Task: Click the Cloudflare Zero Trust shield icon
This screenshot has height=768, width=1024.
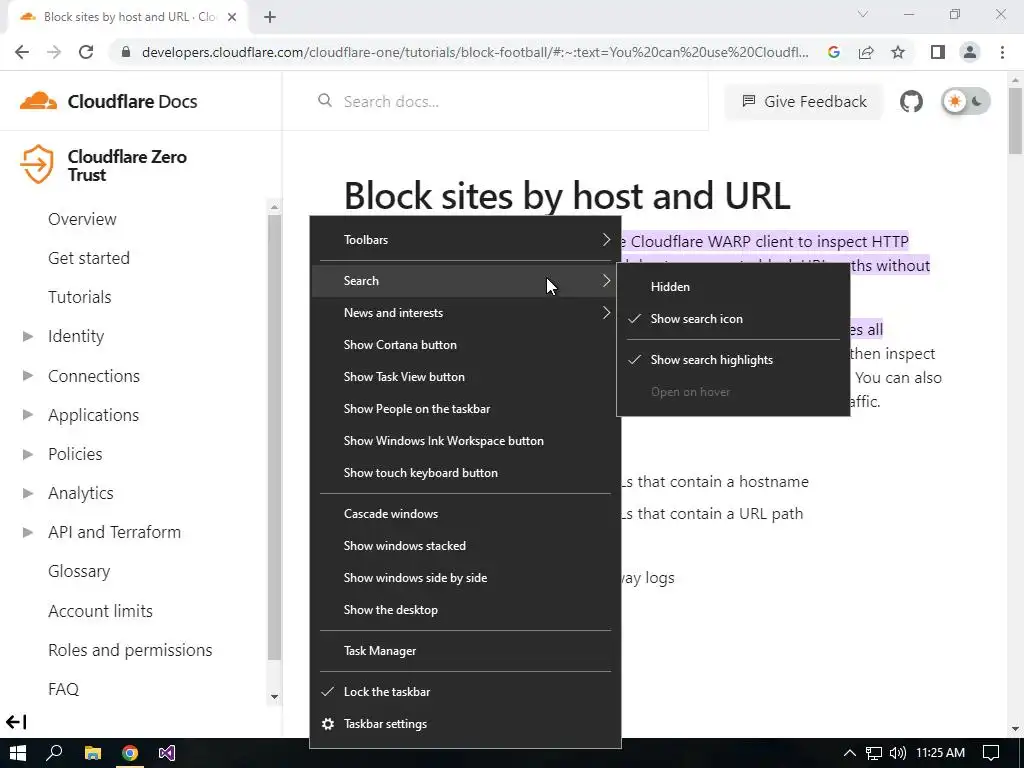Action: tap(37, 164)
